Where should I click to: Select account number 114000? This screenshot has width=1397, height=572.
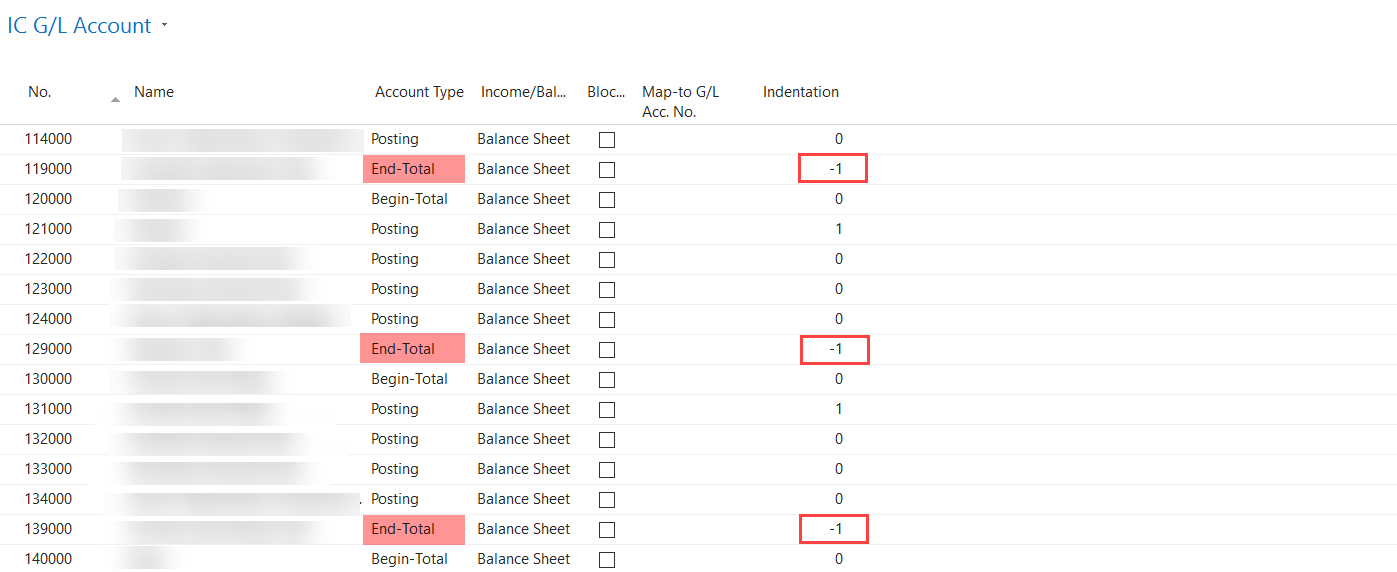click(48, 139)
